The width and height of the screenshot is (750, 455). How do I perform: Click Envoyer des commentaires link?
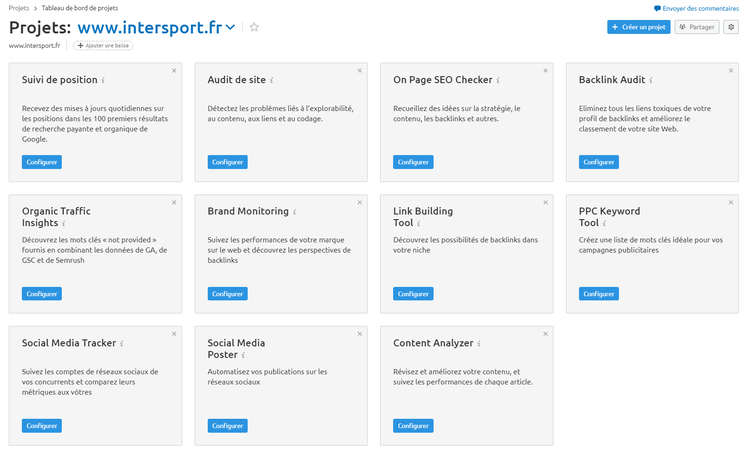696,9
